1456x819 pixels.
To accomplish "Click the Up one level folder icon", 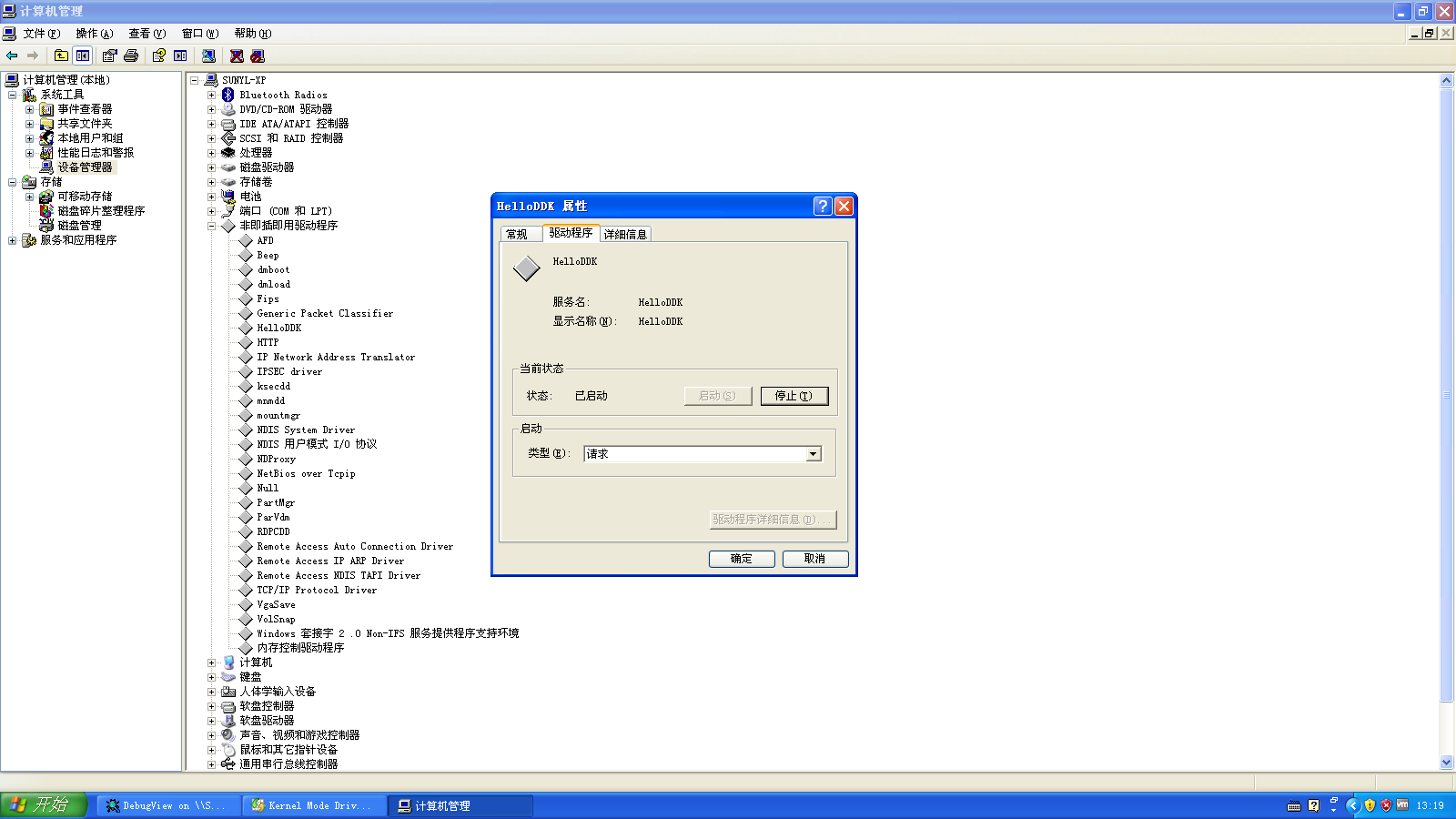I will click(x=61, y=56).
